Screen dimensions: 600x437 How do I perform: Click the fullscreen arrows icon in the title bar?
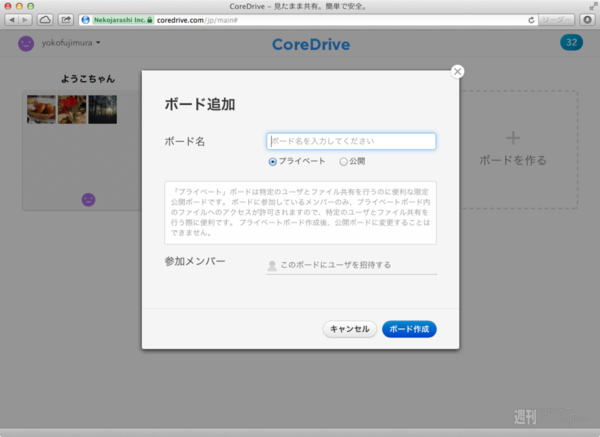pyautogui.click(x=593, y=6)
